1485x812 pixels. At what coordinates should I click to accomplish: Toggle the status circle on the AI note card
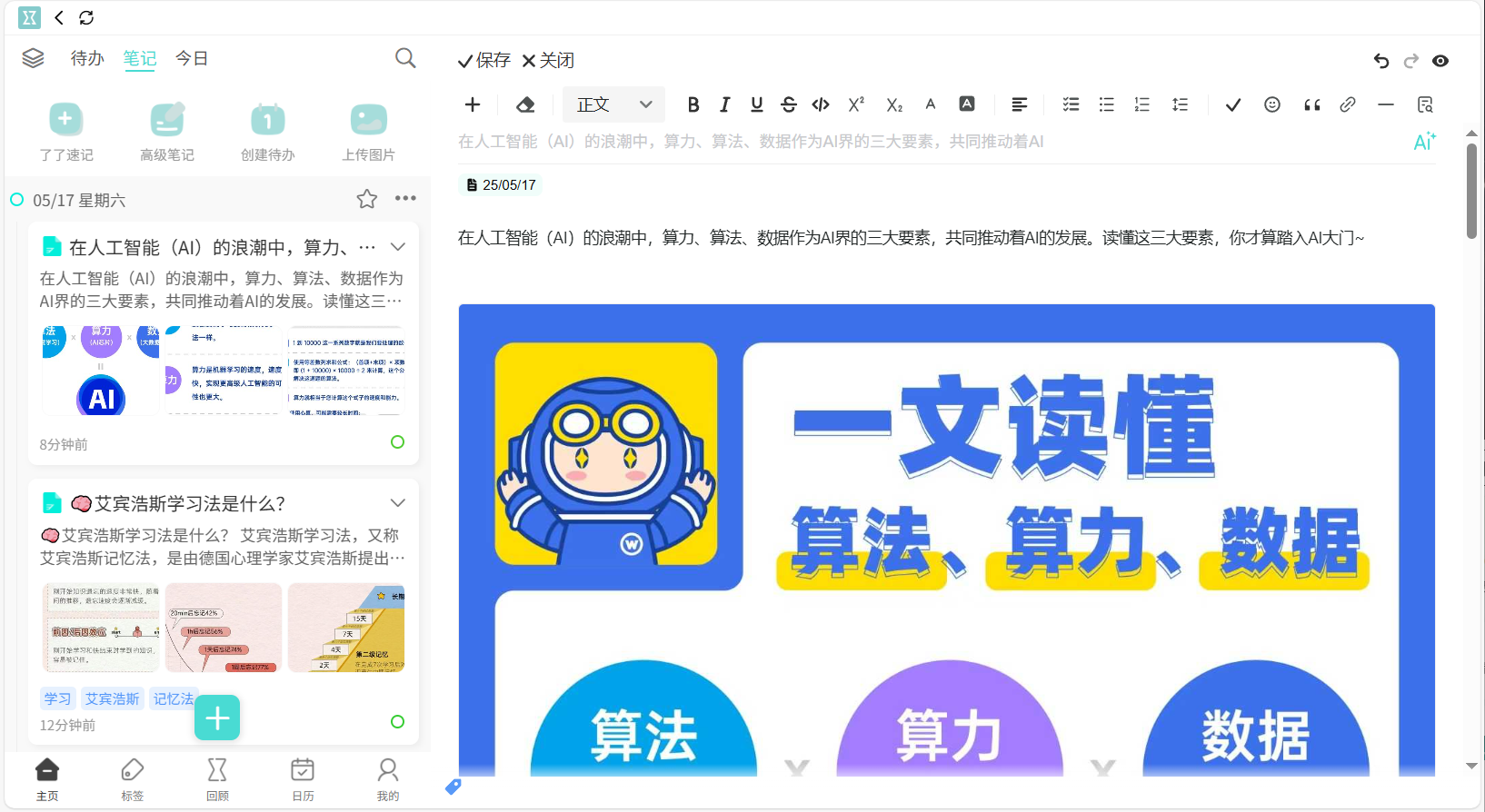tap(397, 442)
